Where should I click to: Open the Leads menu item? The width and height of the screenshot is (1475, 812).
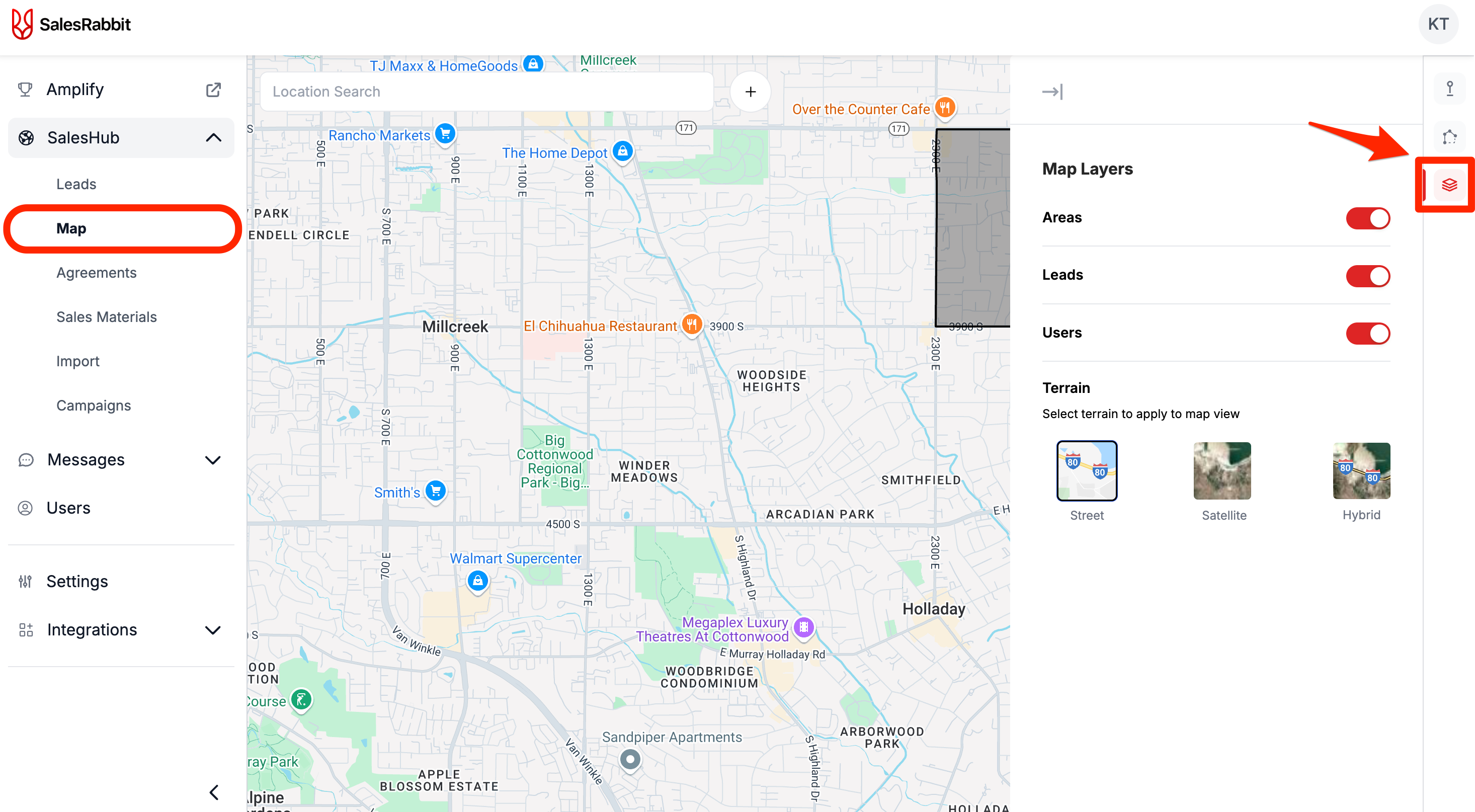[76, 185]
